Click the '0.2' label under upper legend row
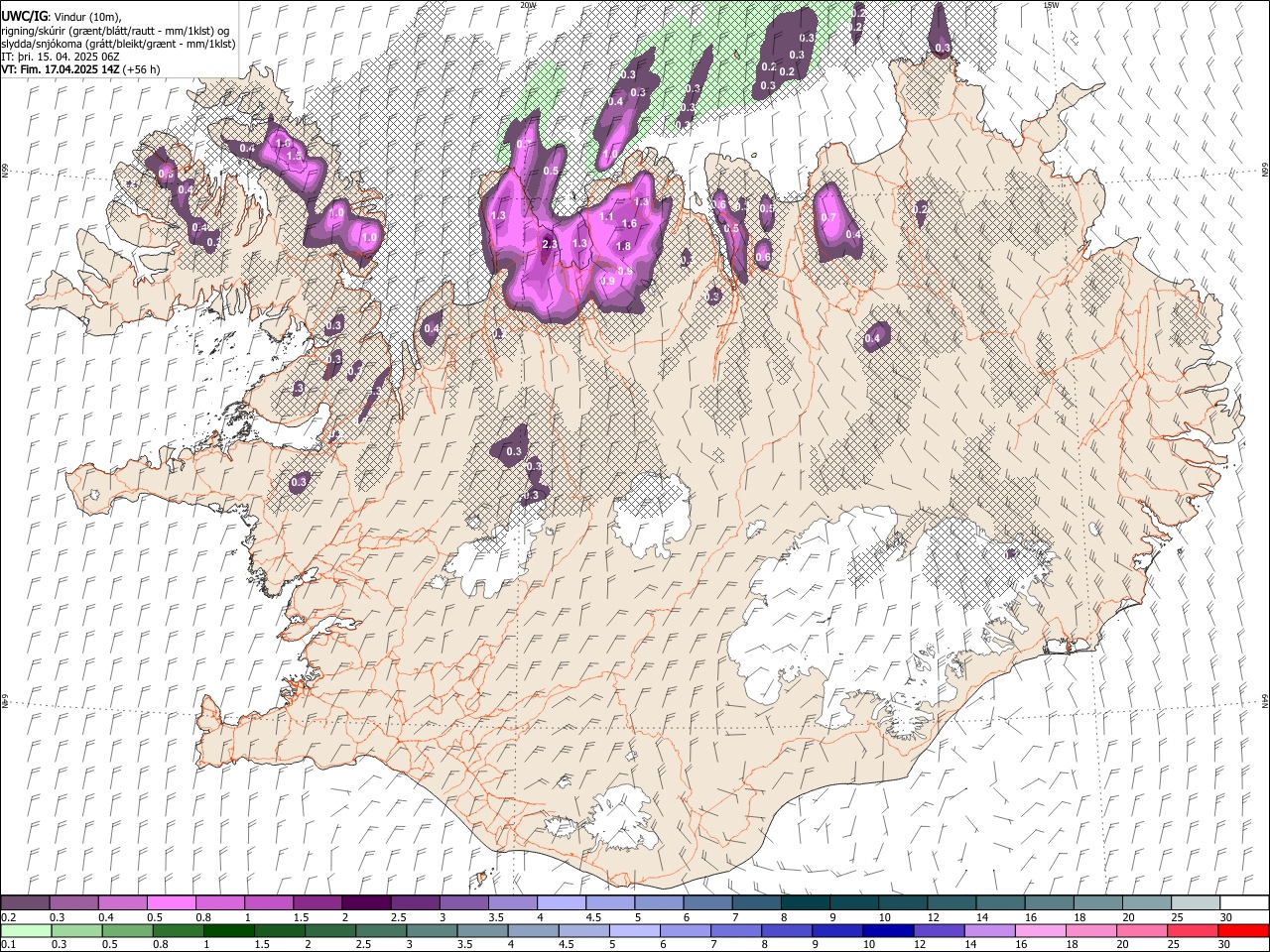 pos(8,916)
